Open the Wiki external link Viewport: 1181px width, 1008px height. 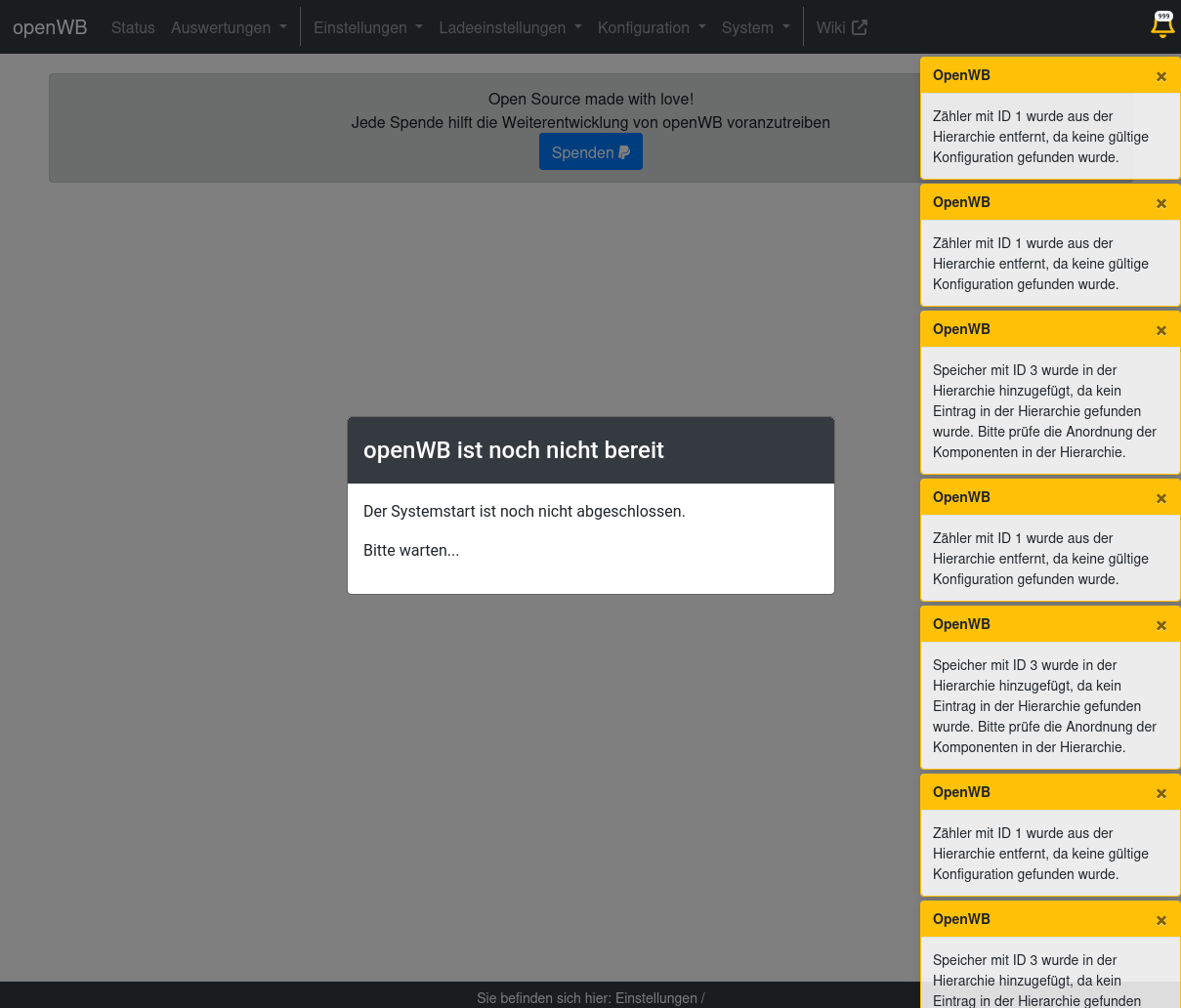[x=841, y=27]
